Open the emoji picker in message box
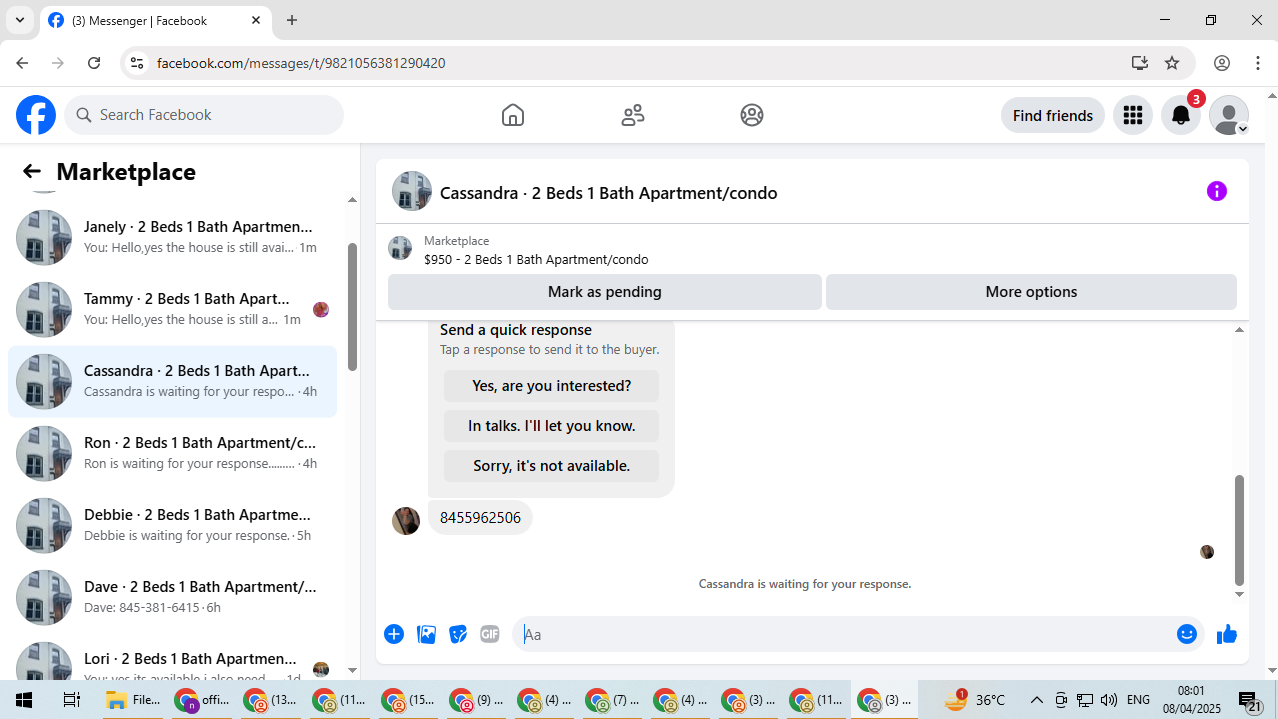 point(1187,634)
